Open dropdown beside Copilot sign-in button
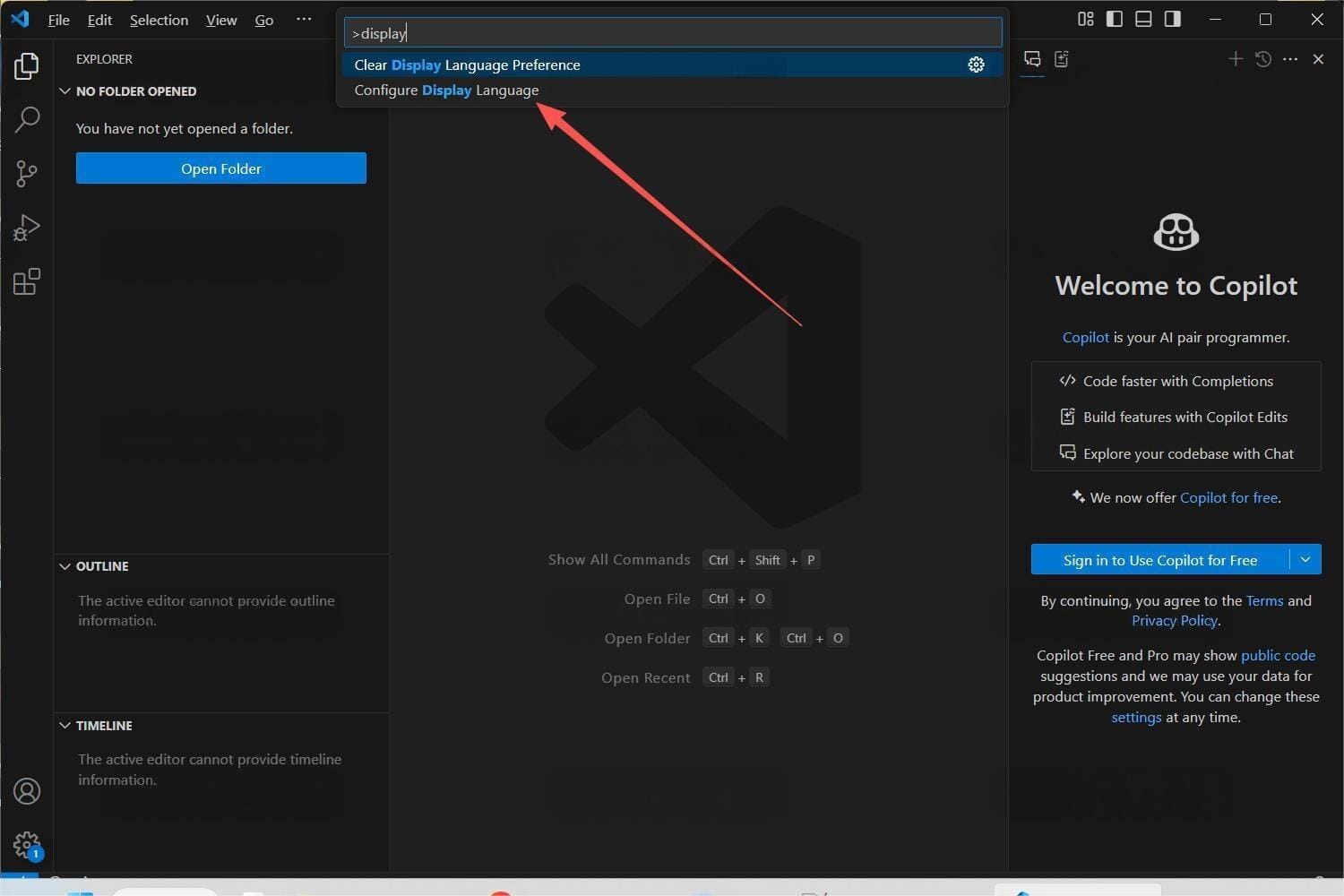This screenshot has width=1344, height=896. coord(1305,560)
